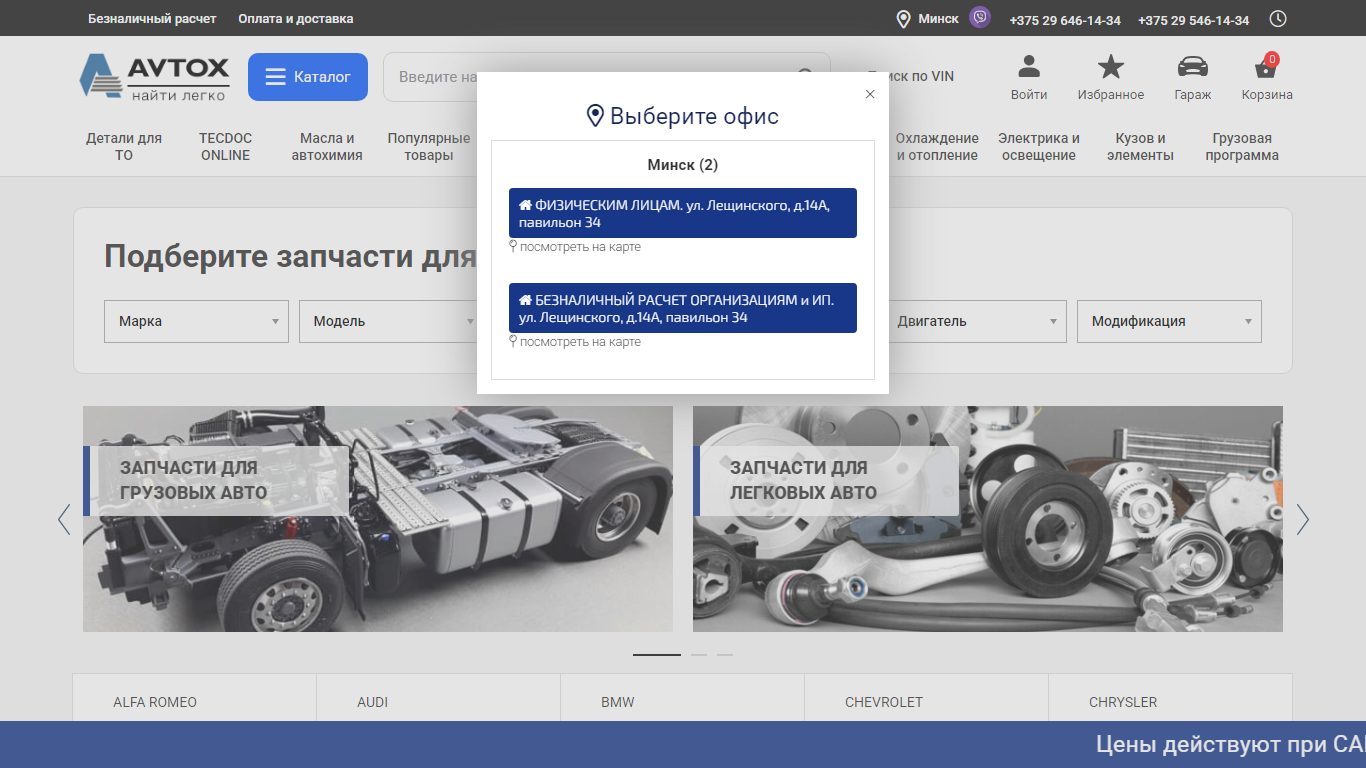Click the AVTOX logo

click(155, 77)
